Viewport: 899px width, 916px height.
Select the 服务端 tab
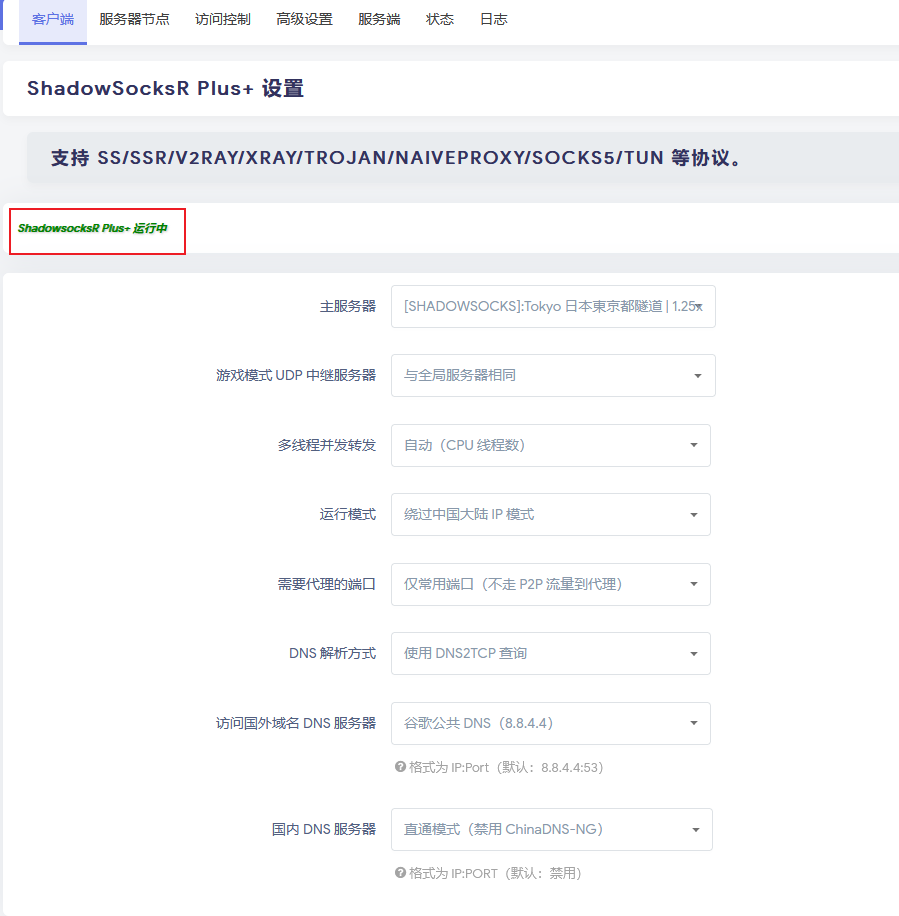coord(379,19)
